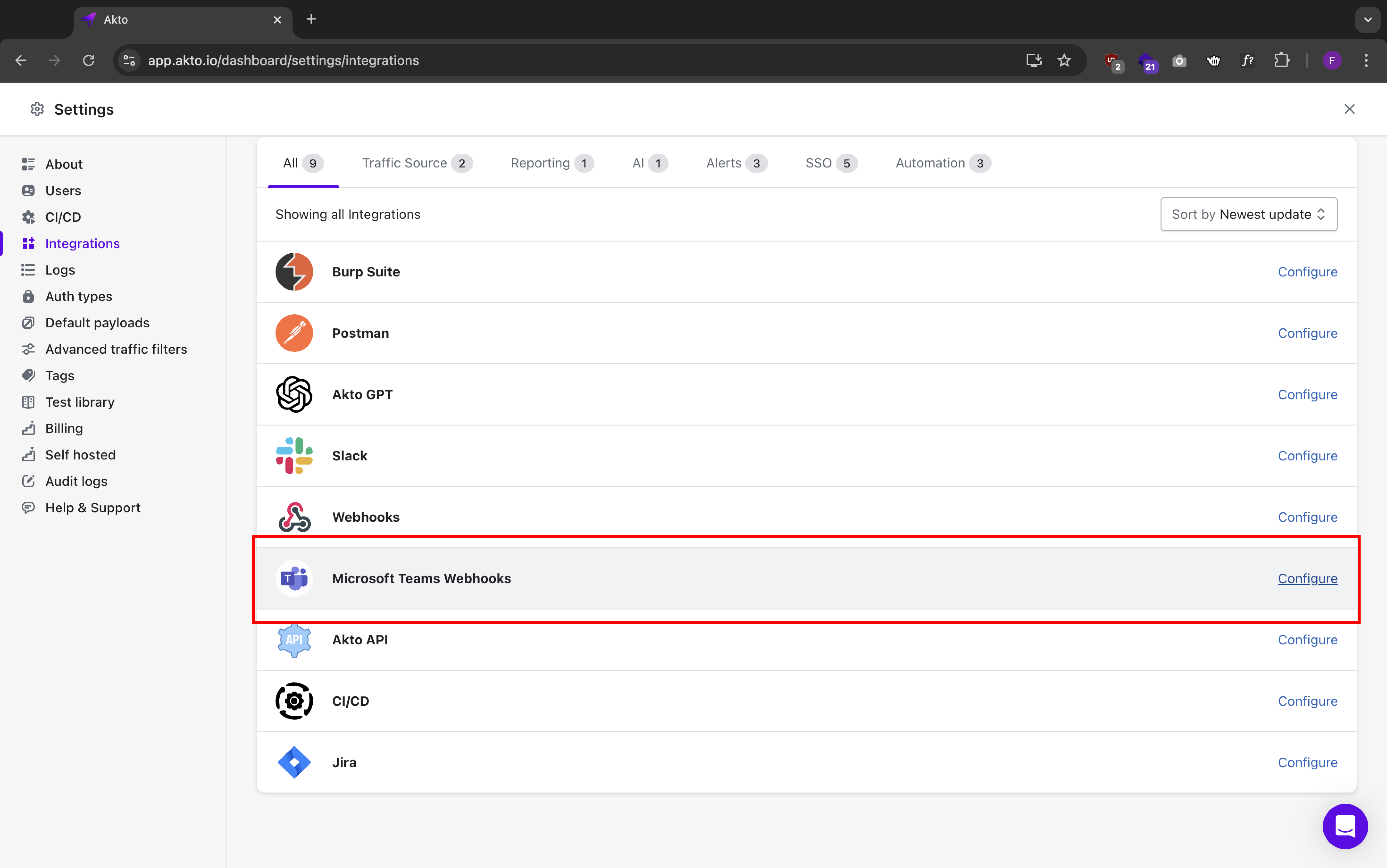Click the Burp Suite logo icon
1387x868 pixels.
[x=294, y=271]
